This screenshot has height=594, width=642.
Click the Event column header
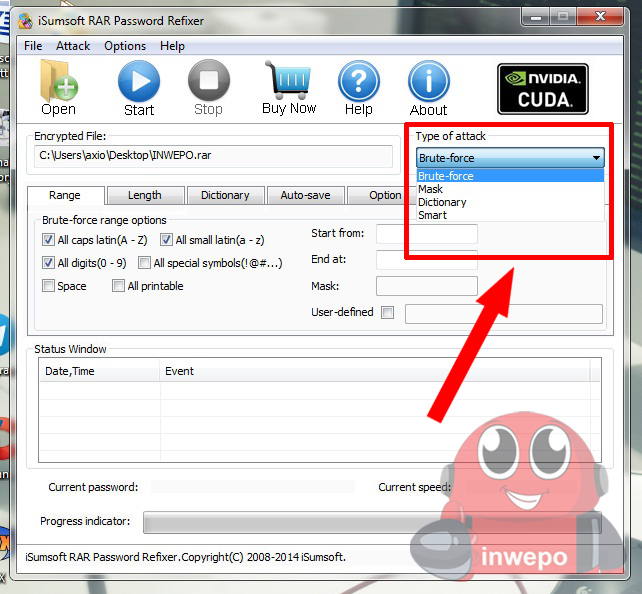(375, 371)
